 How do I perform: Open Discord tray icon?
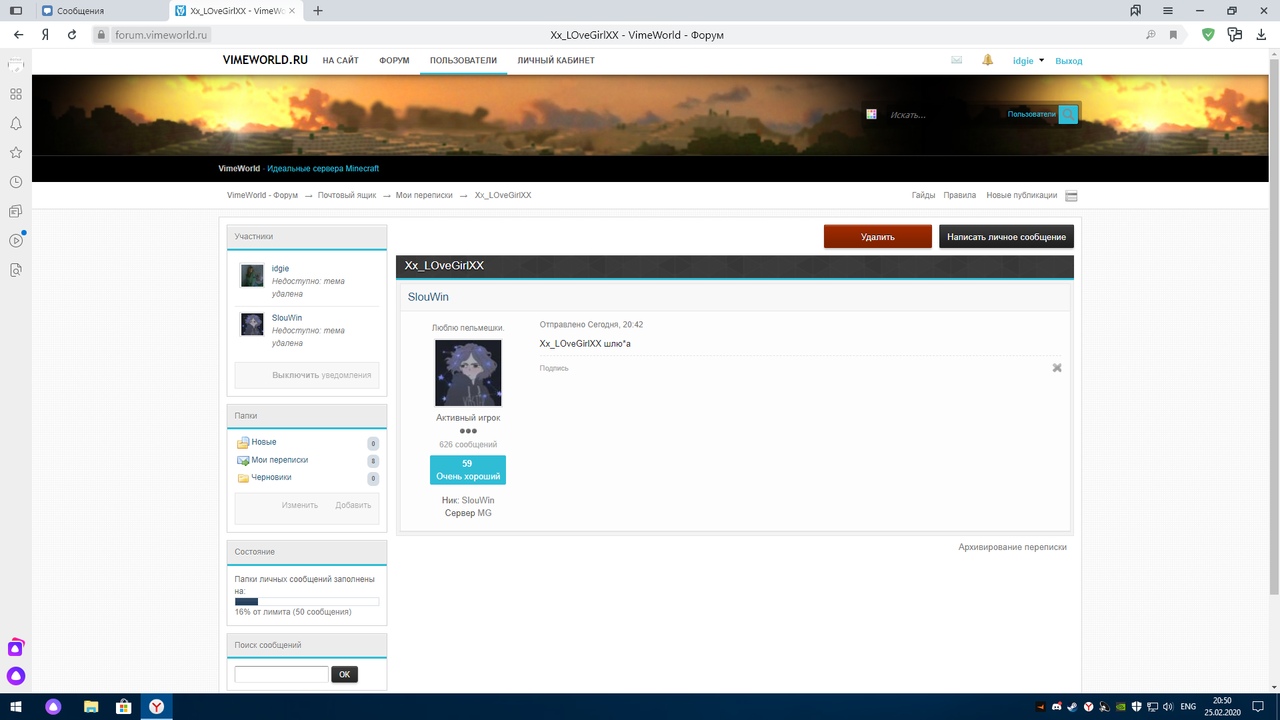tap(1058, 707)
